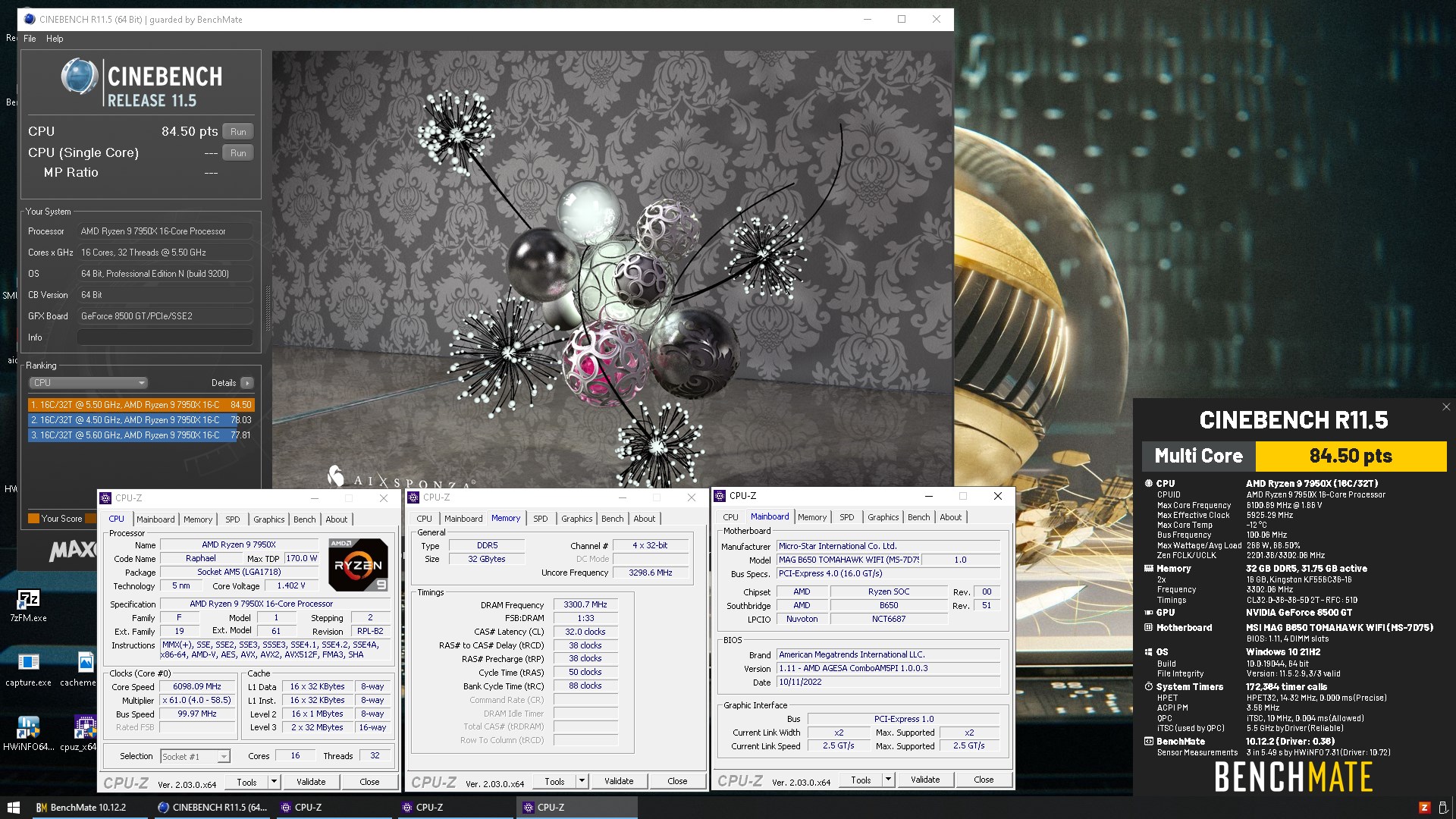This screenshot has height=819, width=1456.
Task: Click Close button in right CPU-Z window
Action: pyautogui.click(x=983, y=780)
